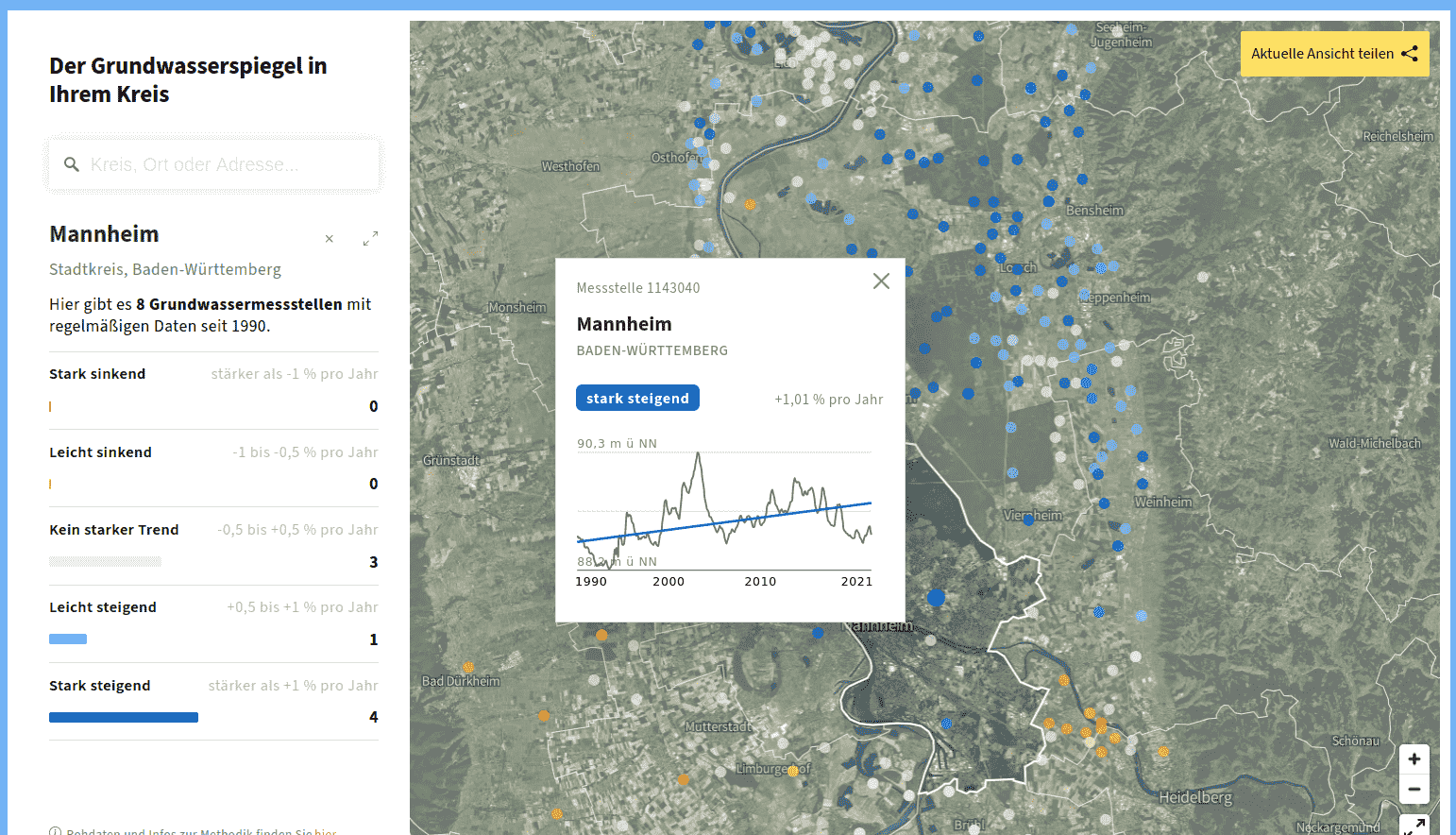Expand the Mannheim panel with arrows icon

[x=370, y=239]
